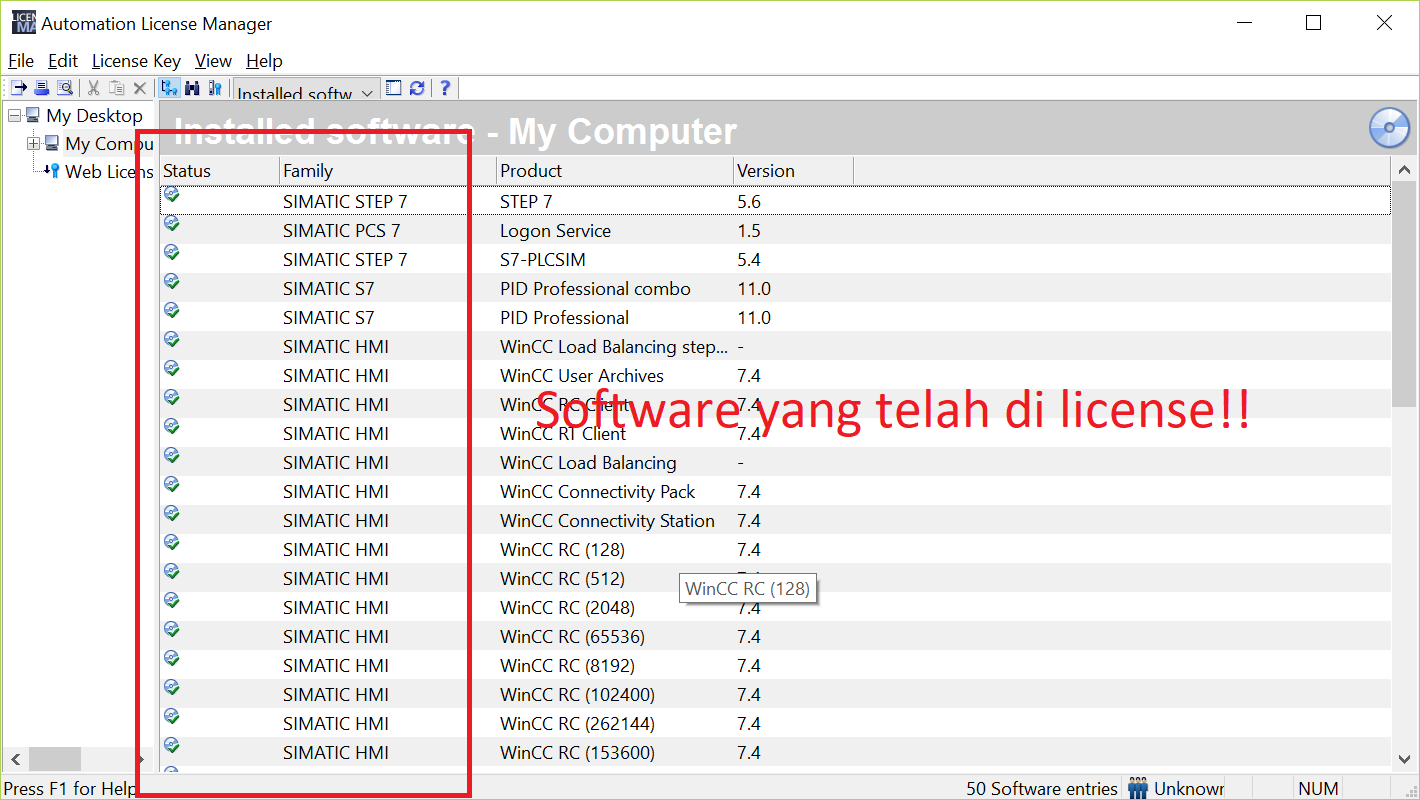The height and width of the screenshot is (800, 1420).
Task: Select Web License in the tree
Action: coord(109,172)
